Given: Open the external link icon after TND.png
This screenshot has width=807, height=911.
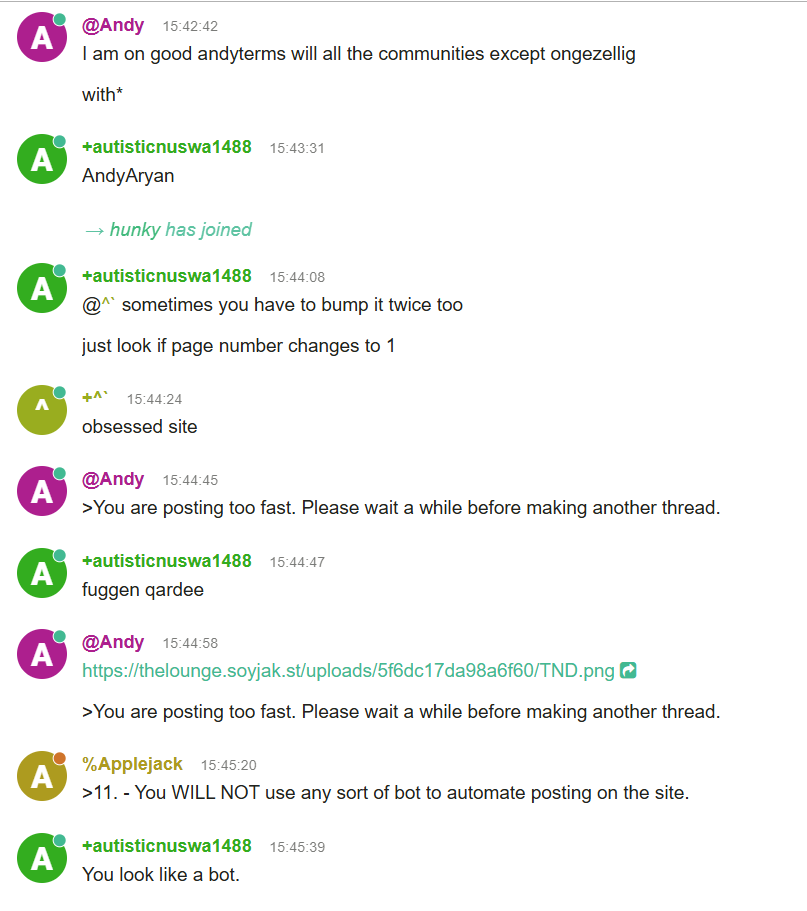Looking at the screenshot, I should [x=629, y=670].
